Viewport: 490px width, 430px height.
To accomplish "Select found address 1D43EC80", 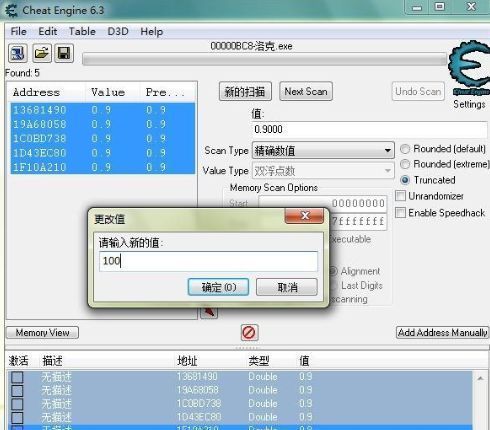I will [x=103, y=153].
